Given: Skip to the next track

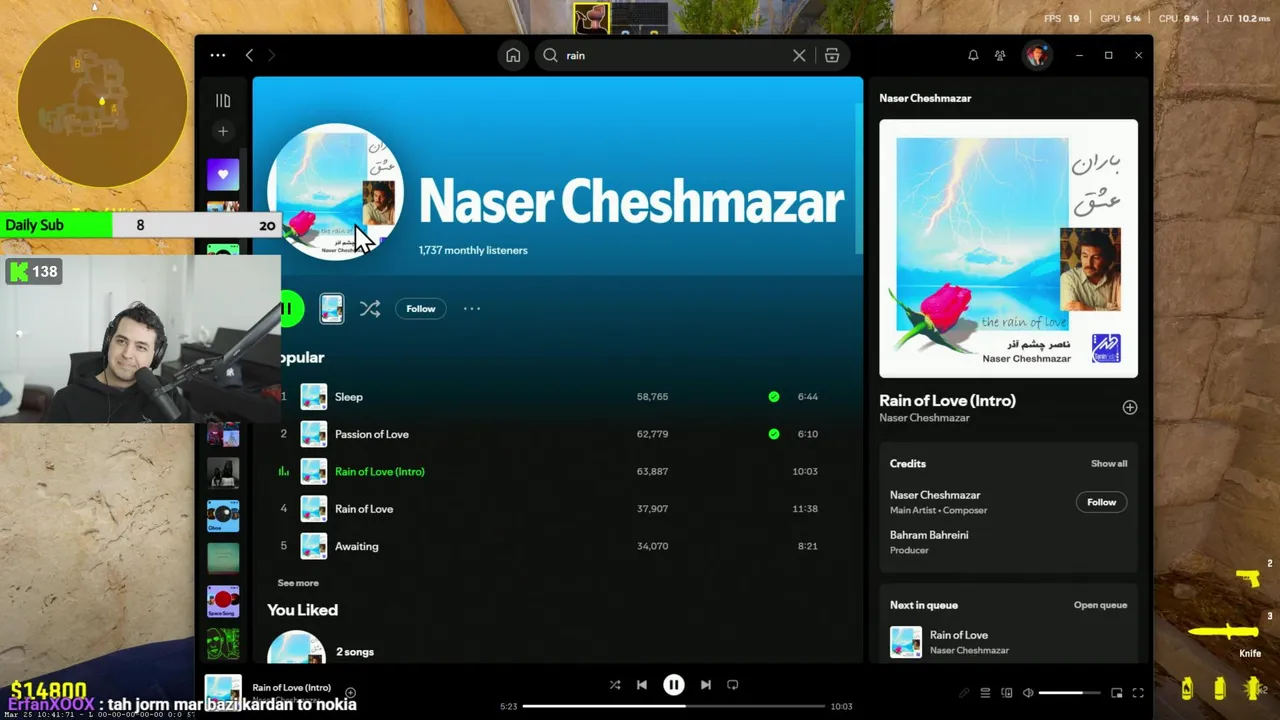Looking at the screenshot, I should (x=706, y=685).
